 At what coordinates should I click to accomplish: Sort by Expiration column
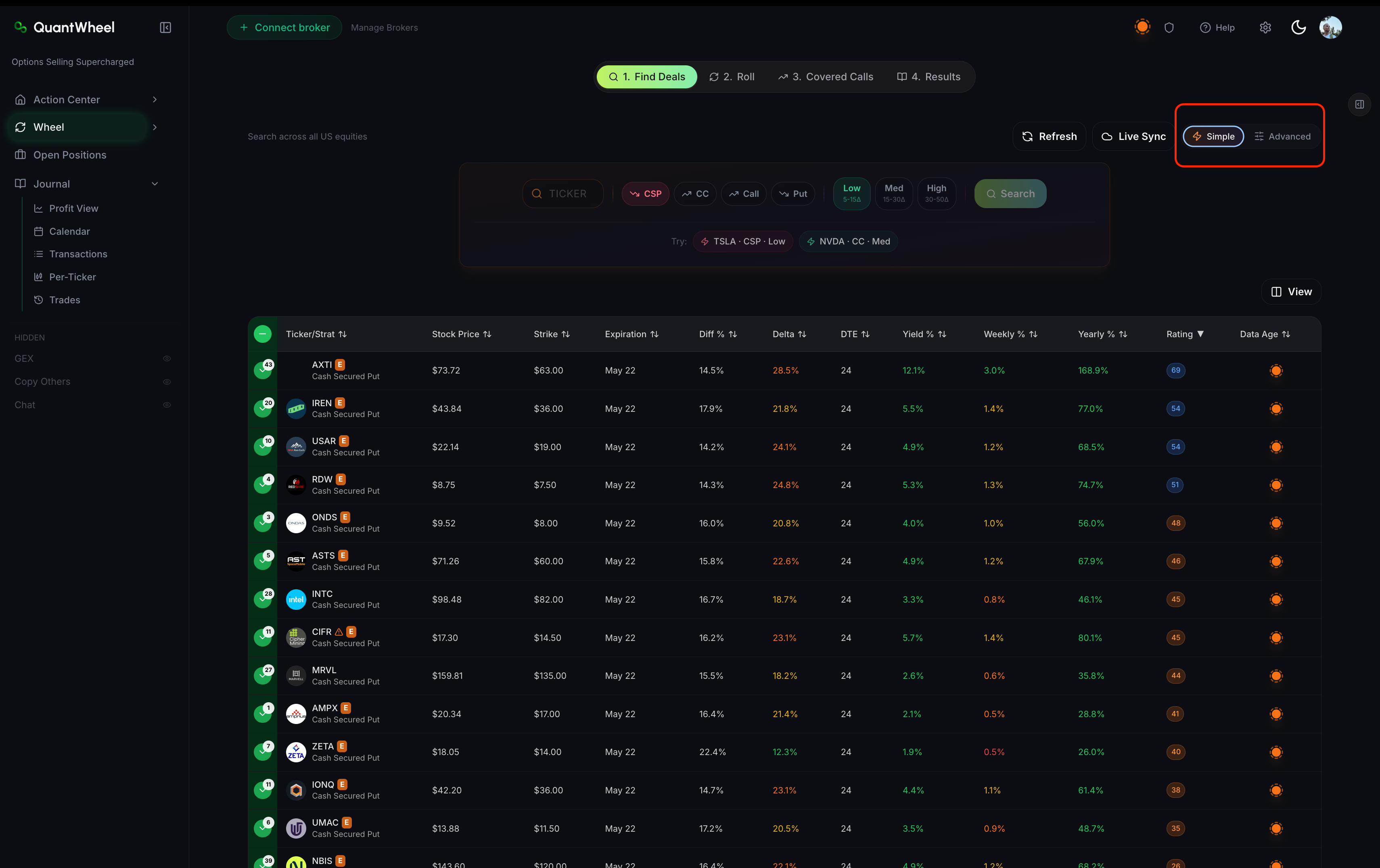click(x=631, y=334)
